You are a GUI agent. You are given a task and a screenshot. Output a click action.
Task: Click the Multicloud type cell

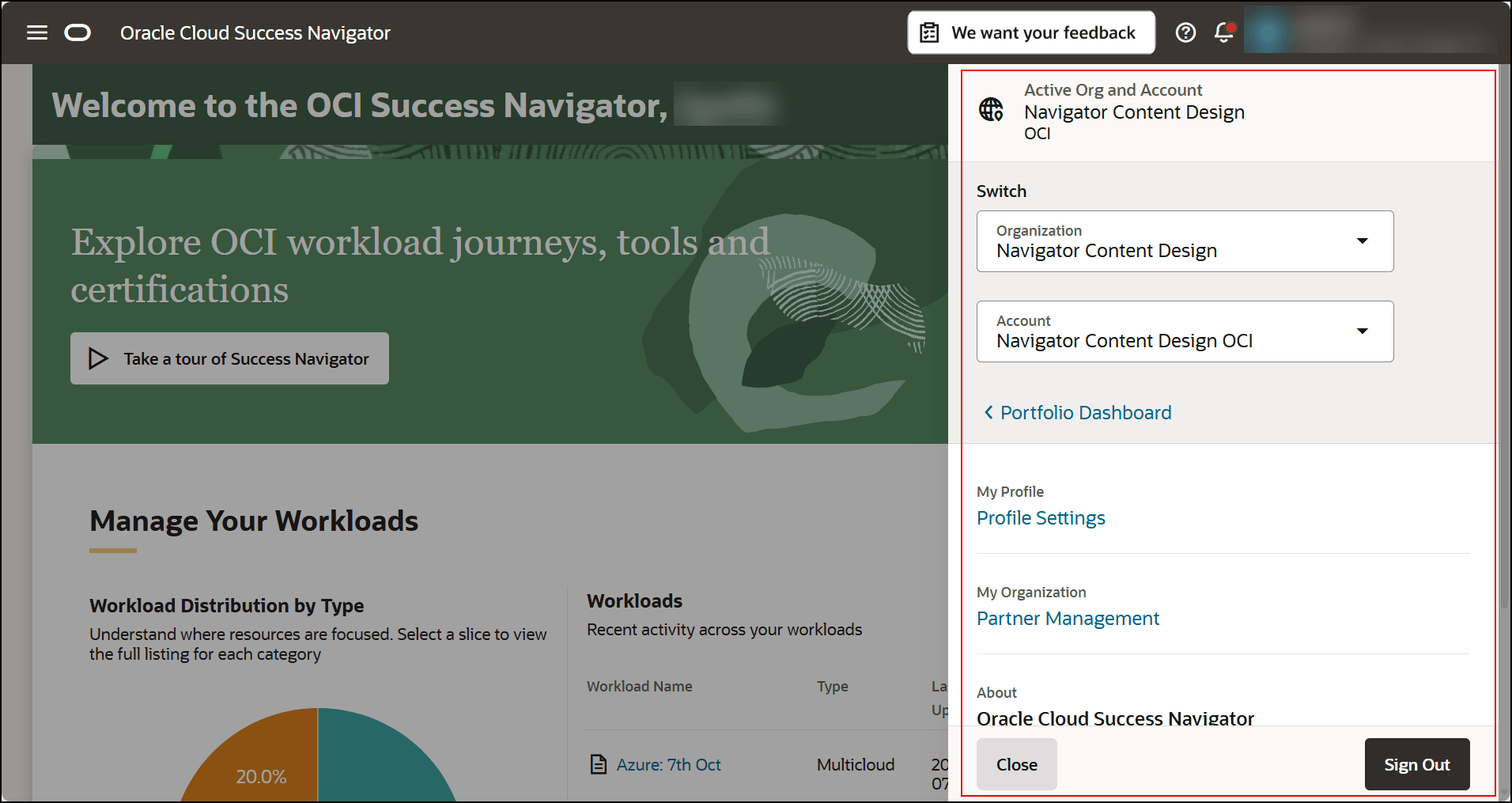pos(856,764)
